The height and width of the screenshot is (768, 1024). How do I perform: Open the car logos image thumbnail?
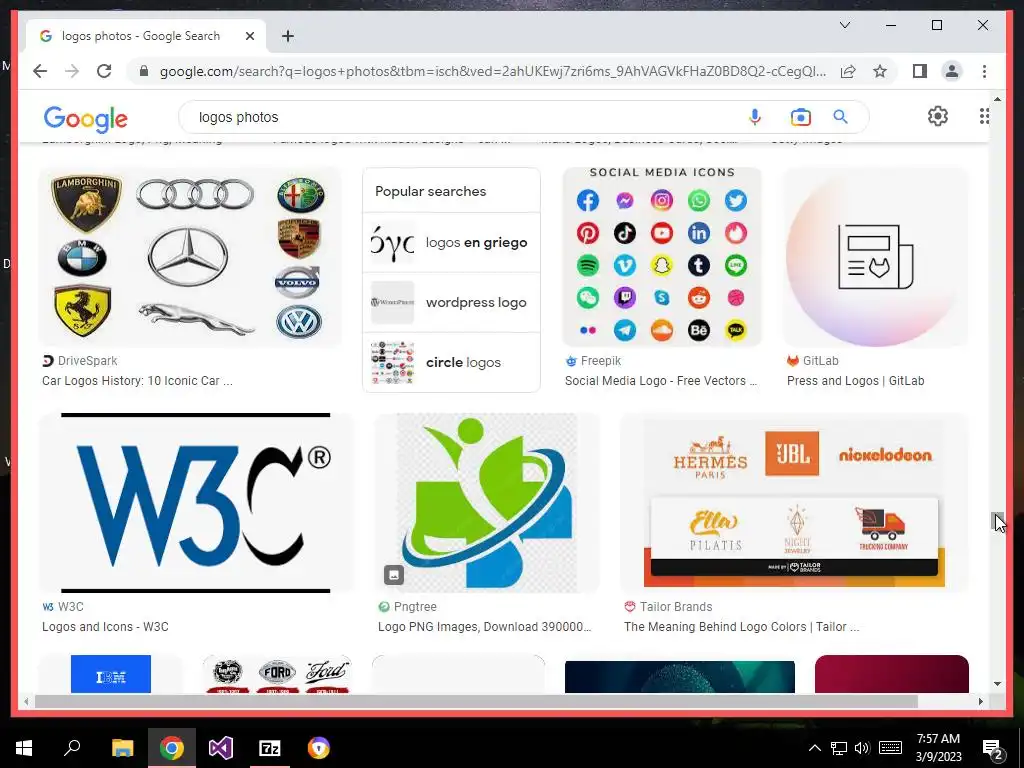click(x=190, y=257)
